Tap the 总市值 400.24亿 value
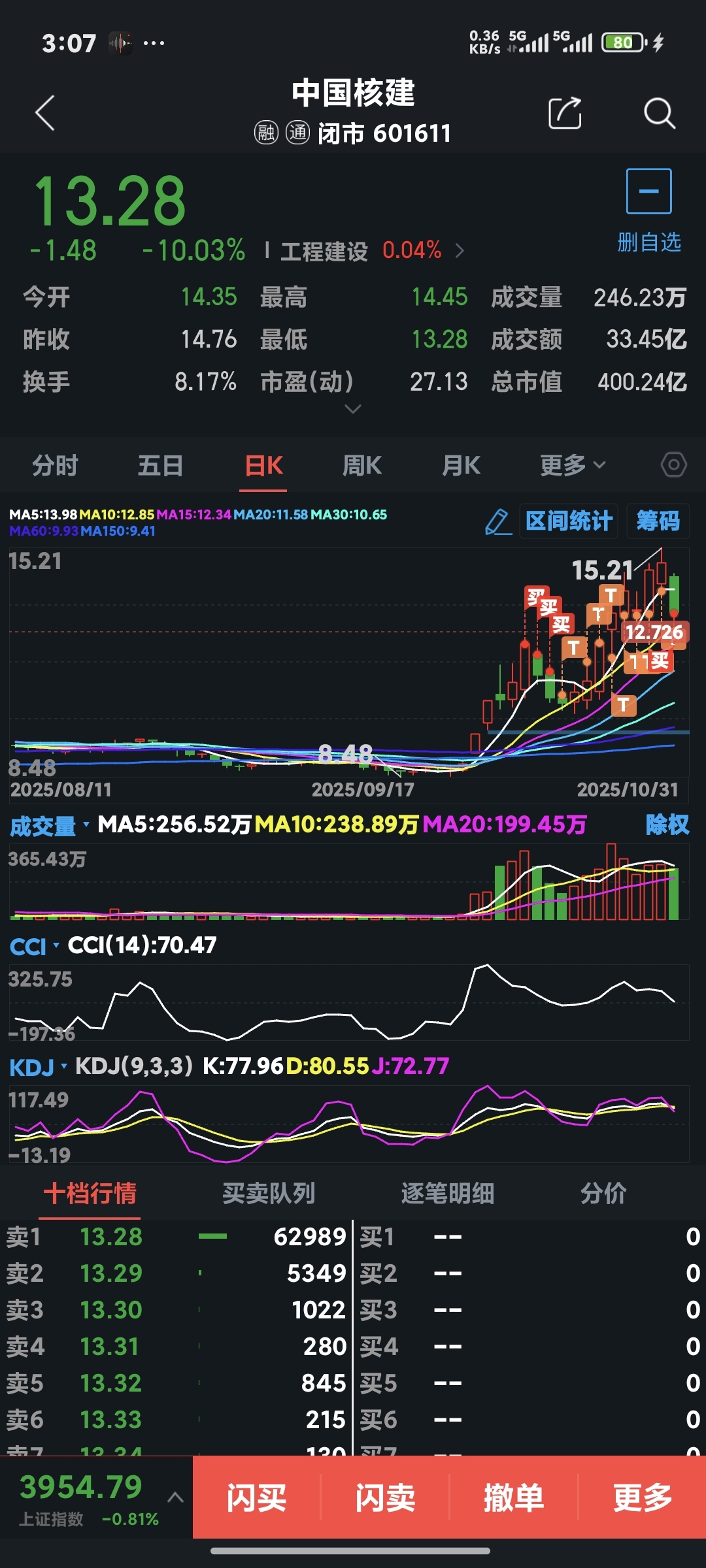 pyautogui.click(x=642, y=382)
